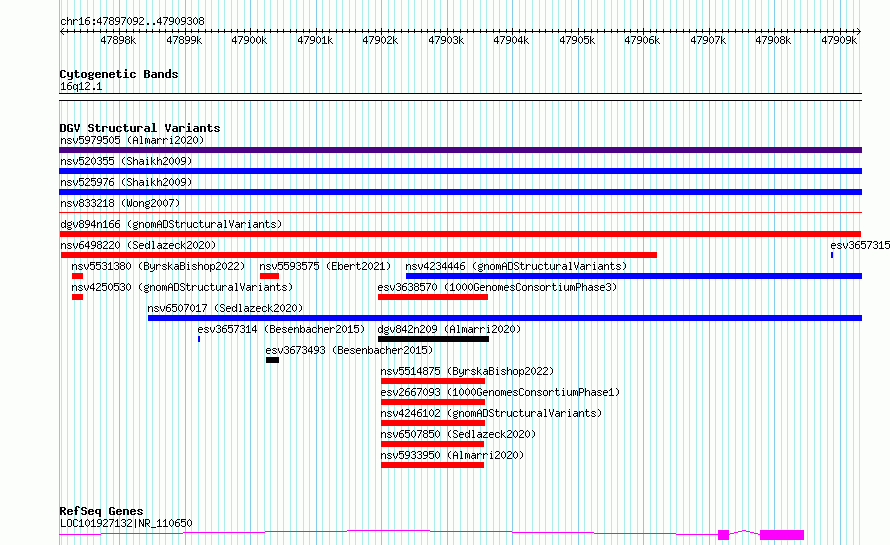
Task: Click the 47905k ruler tick label
Action: [x=577, y=41]
